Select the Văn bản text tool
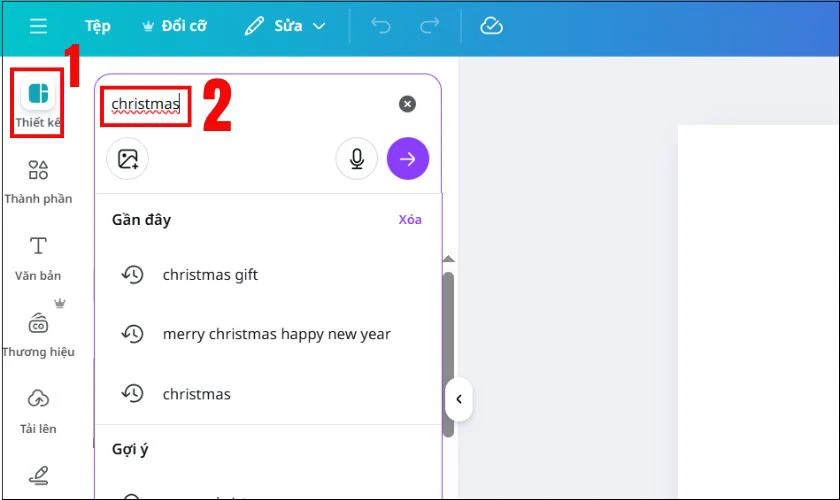Viewport: 840px width, 500px height. 38,257
